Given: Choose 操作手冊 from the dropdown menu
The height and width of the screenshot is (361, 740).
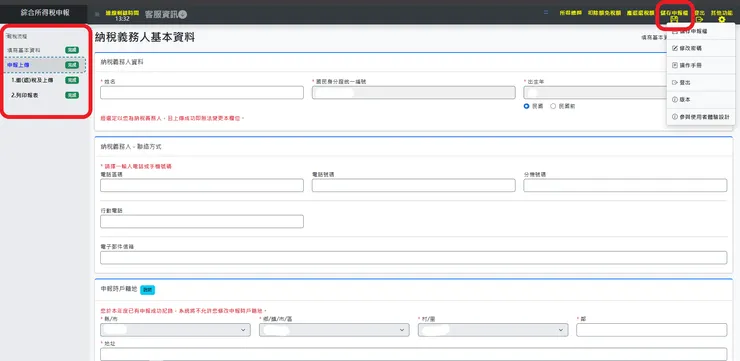Looking at the screenshot, I should [700, 65].
